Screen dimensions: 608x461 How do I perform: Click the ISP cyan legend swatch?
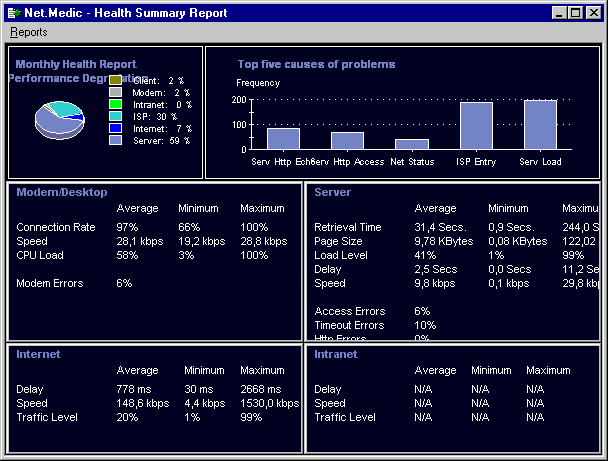tap(115, 116)
